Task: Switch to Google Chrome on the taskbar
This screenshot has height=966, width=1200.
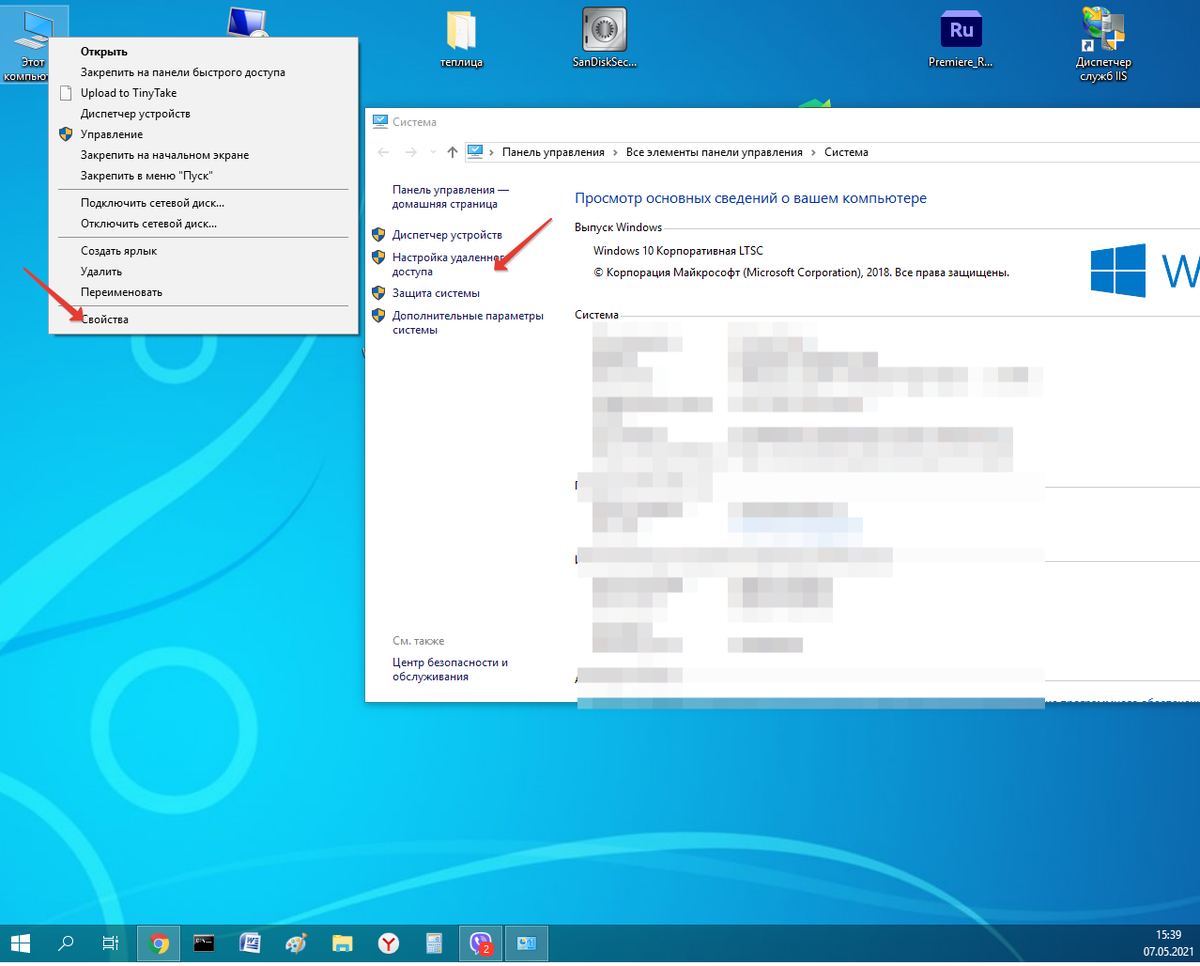Action: tap(158, 943)
